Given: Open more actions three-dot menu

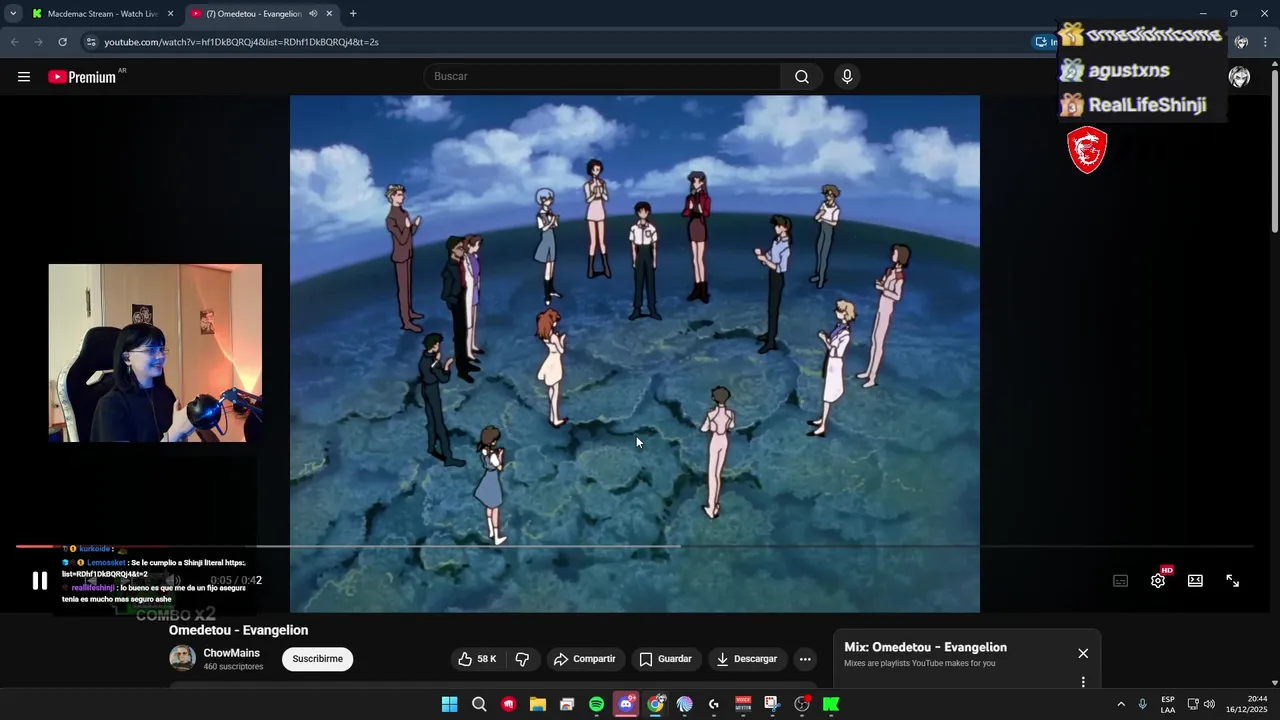Looking at the screenshot, I should tap(805, 659).
